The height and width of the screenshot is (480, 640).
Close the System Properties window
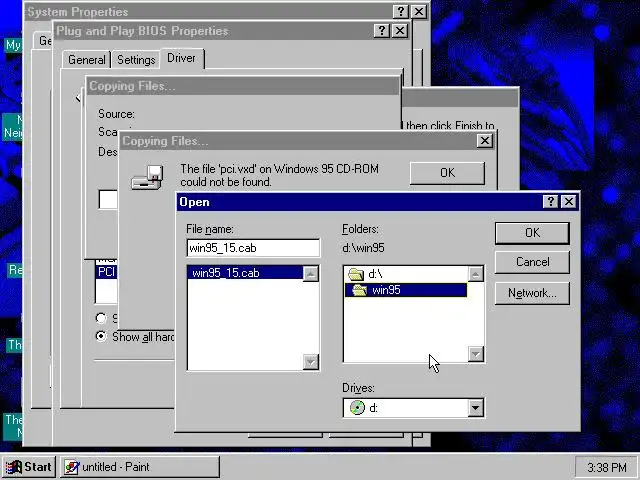[419, 11]
